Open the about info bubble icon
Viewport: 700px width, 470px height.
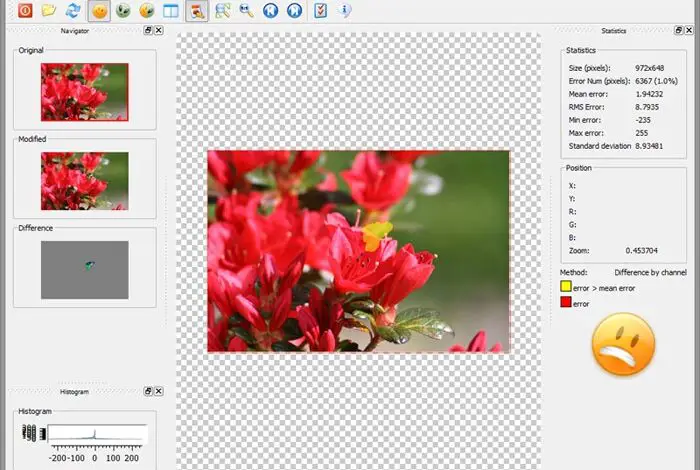(344, 10)
